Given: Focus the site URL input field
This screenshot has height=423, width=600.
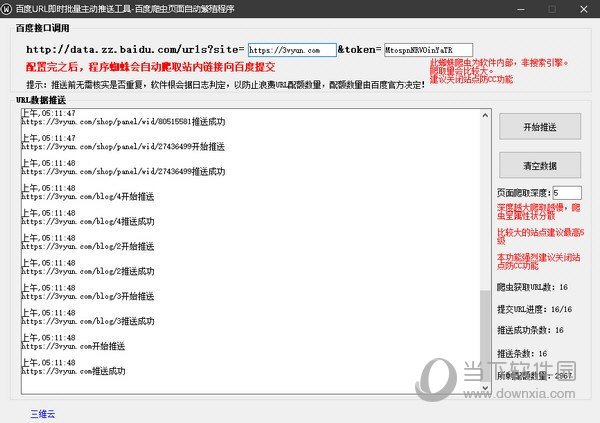Looking at the screenshot, I should click(292, 50).
